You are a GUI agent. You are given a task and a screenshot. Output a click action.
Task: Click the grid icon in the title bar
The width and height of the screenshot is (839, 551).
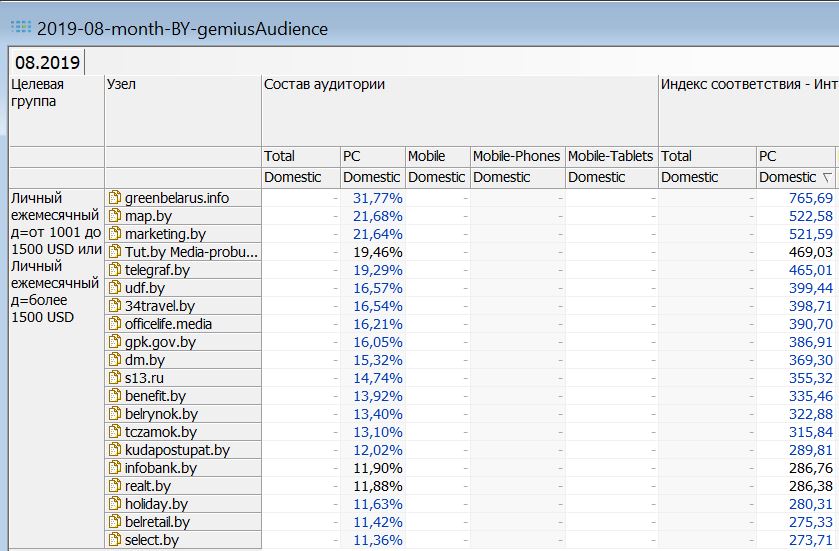coord(19,28)
